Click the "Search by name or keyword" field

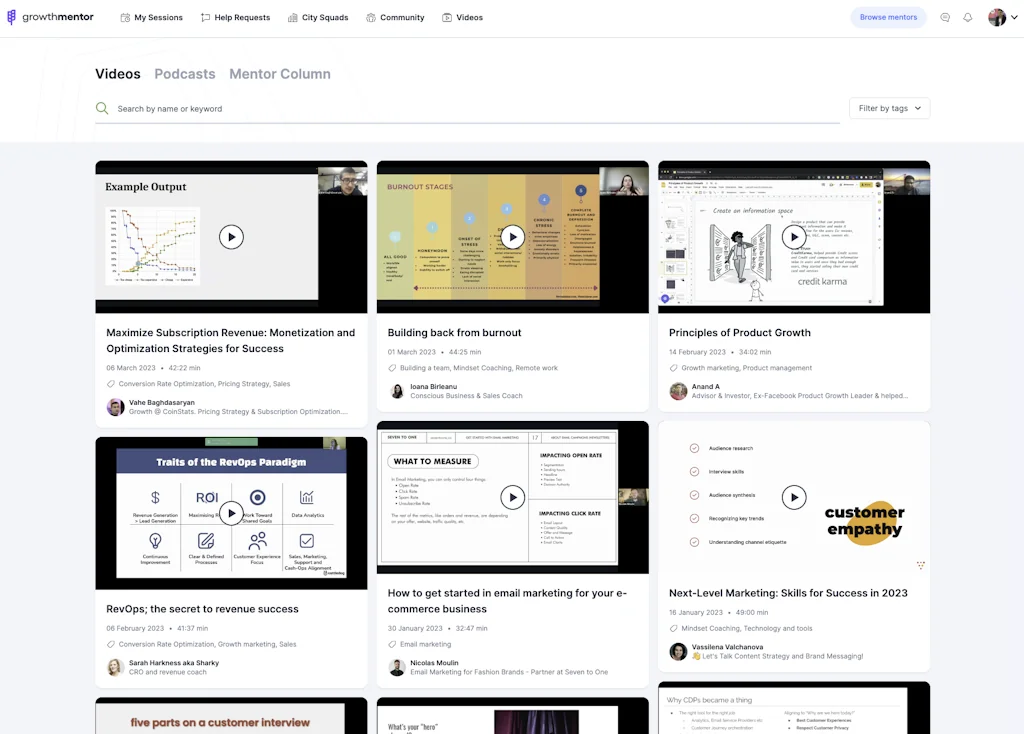coord(300,108)
